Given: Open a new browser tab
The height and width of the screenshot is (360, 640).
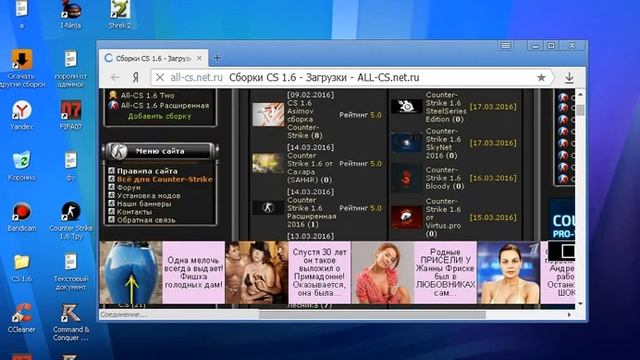Looking at the screenshot, I should point(217,58).
